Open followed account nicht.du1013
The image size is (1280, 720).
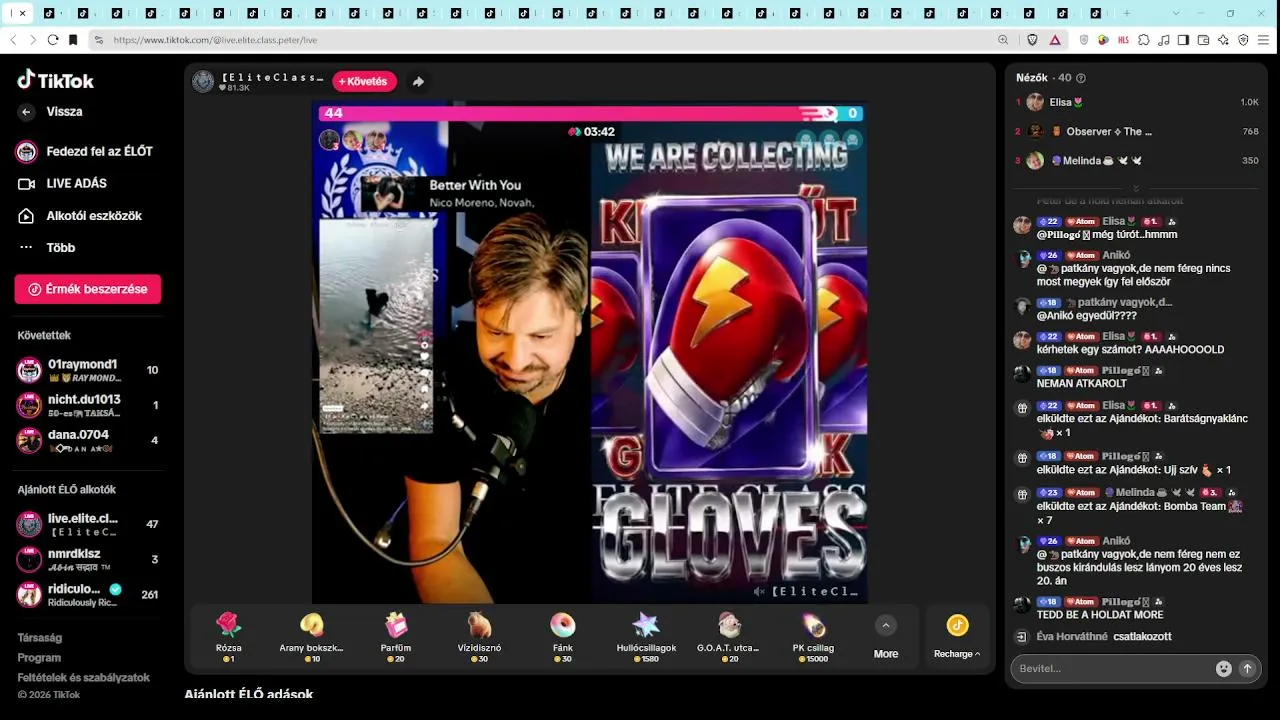click(x=88, y=405)
